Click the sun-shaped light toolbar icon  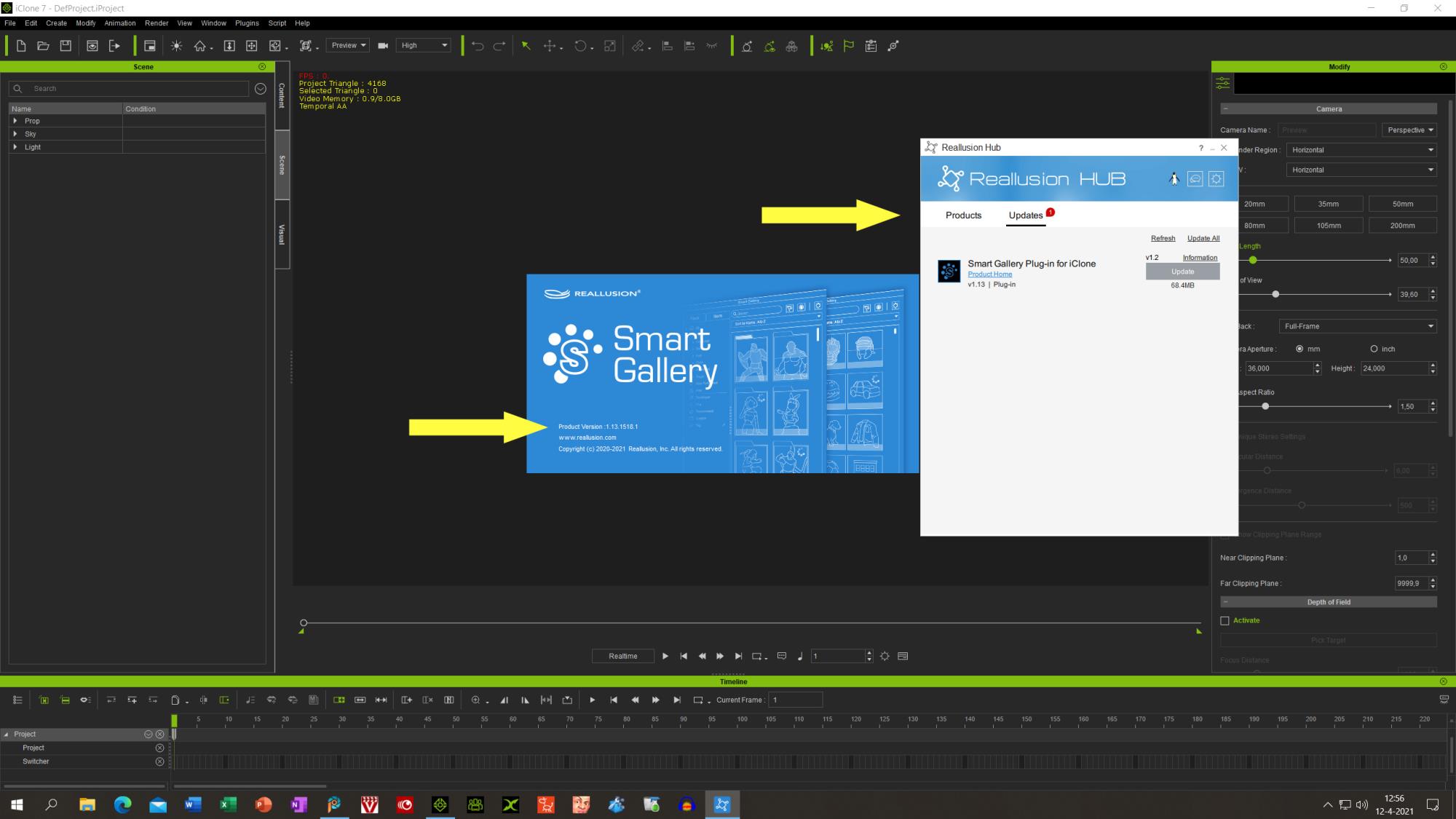[x=176, y=46]
